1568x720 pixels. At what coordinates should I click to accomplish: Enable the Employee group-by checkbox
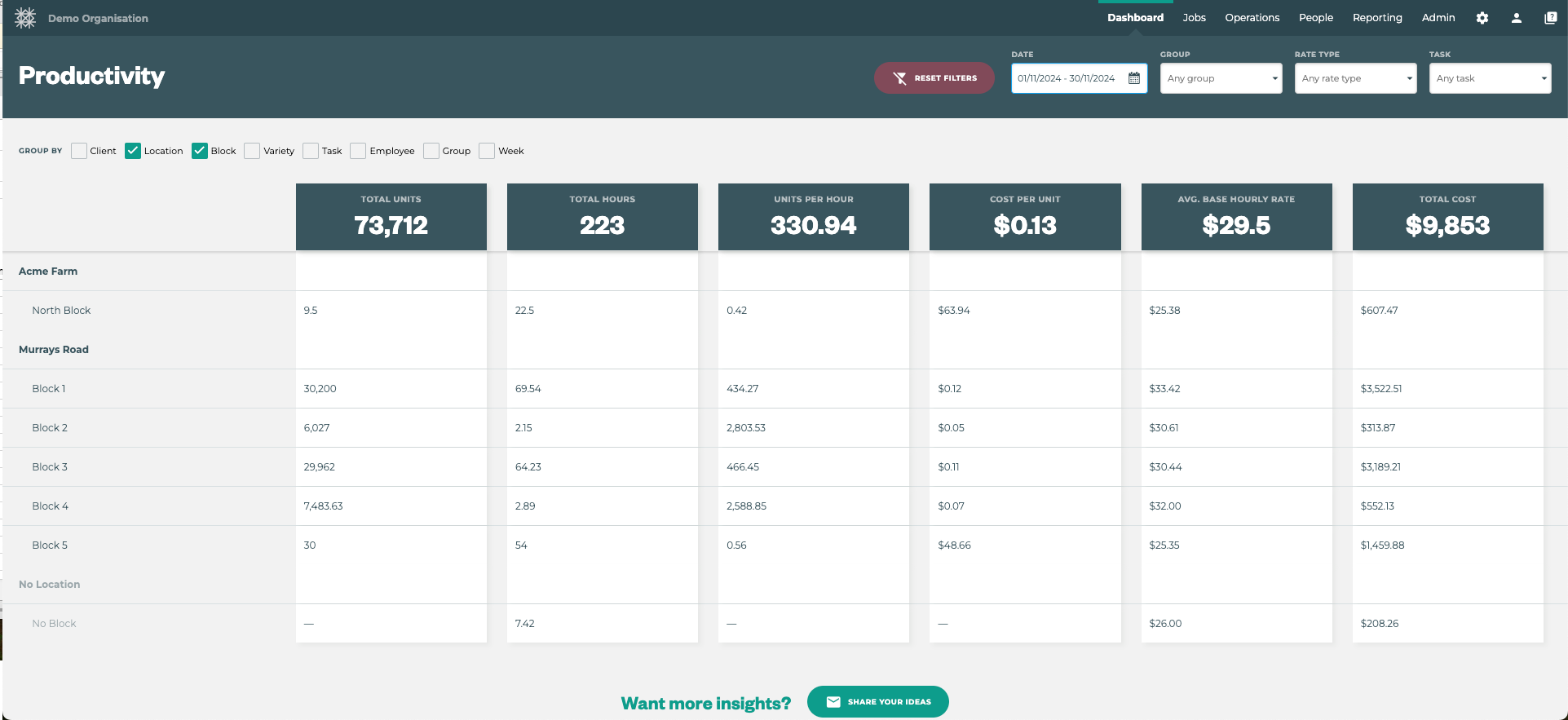[x=358, y=151]
